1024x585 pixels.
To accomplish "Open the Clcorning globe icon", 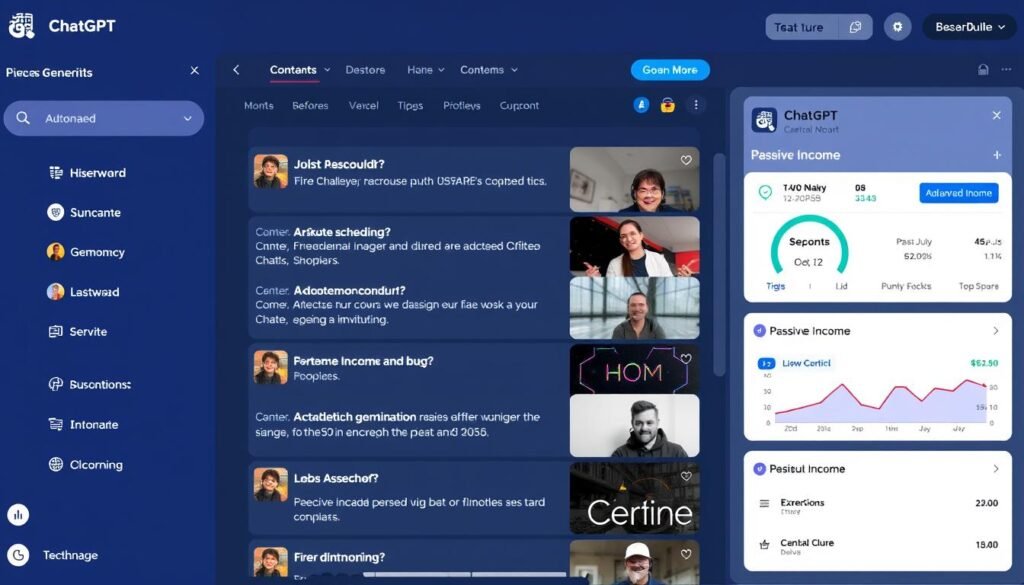I will pyautogui.click(x=55, y=464).
